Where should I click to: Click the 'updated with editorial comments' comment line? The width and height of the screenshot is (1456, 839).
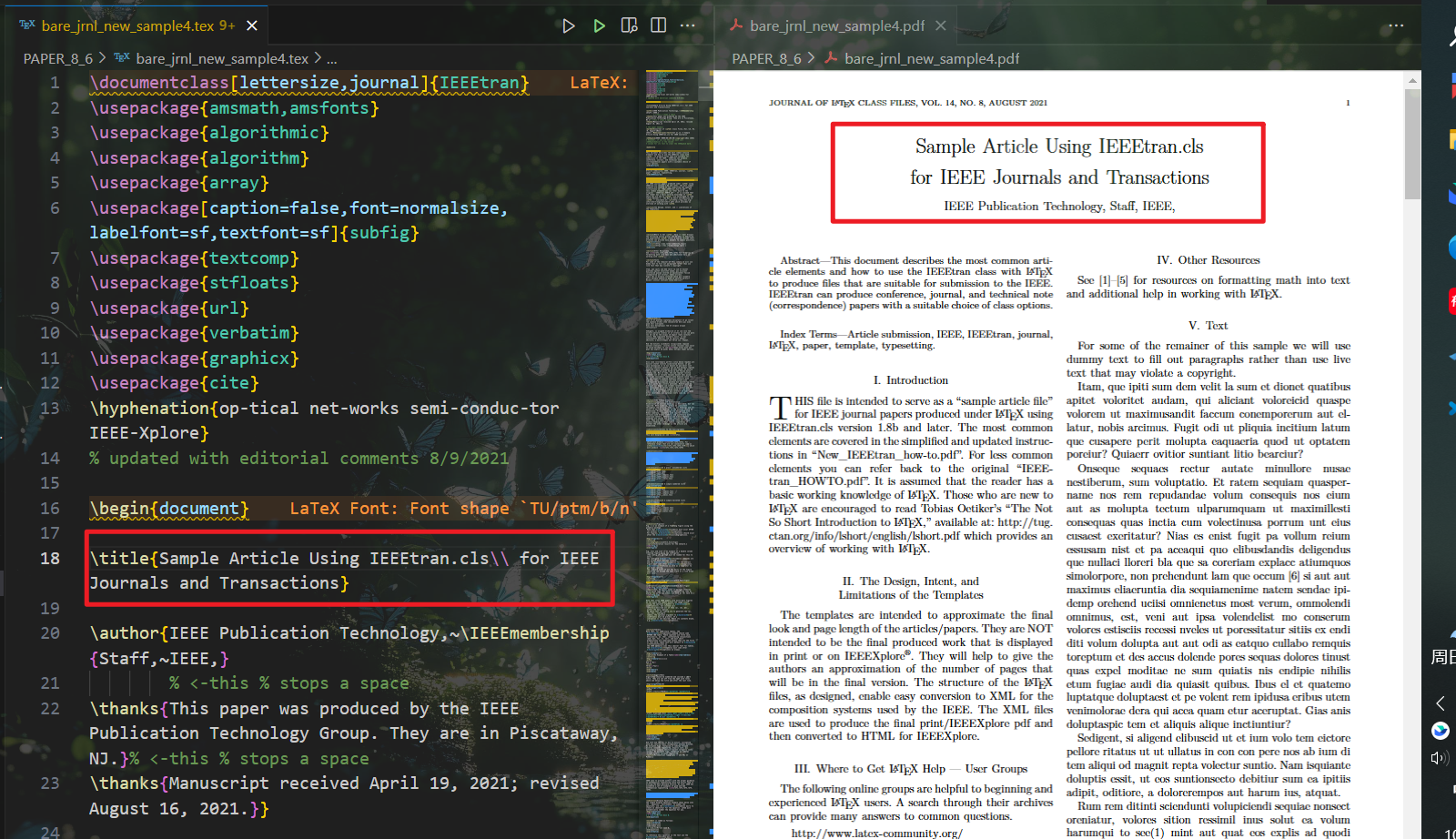[x=298, y=459]
